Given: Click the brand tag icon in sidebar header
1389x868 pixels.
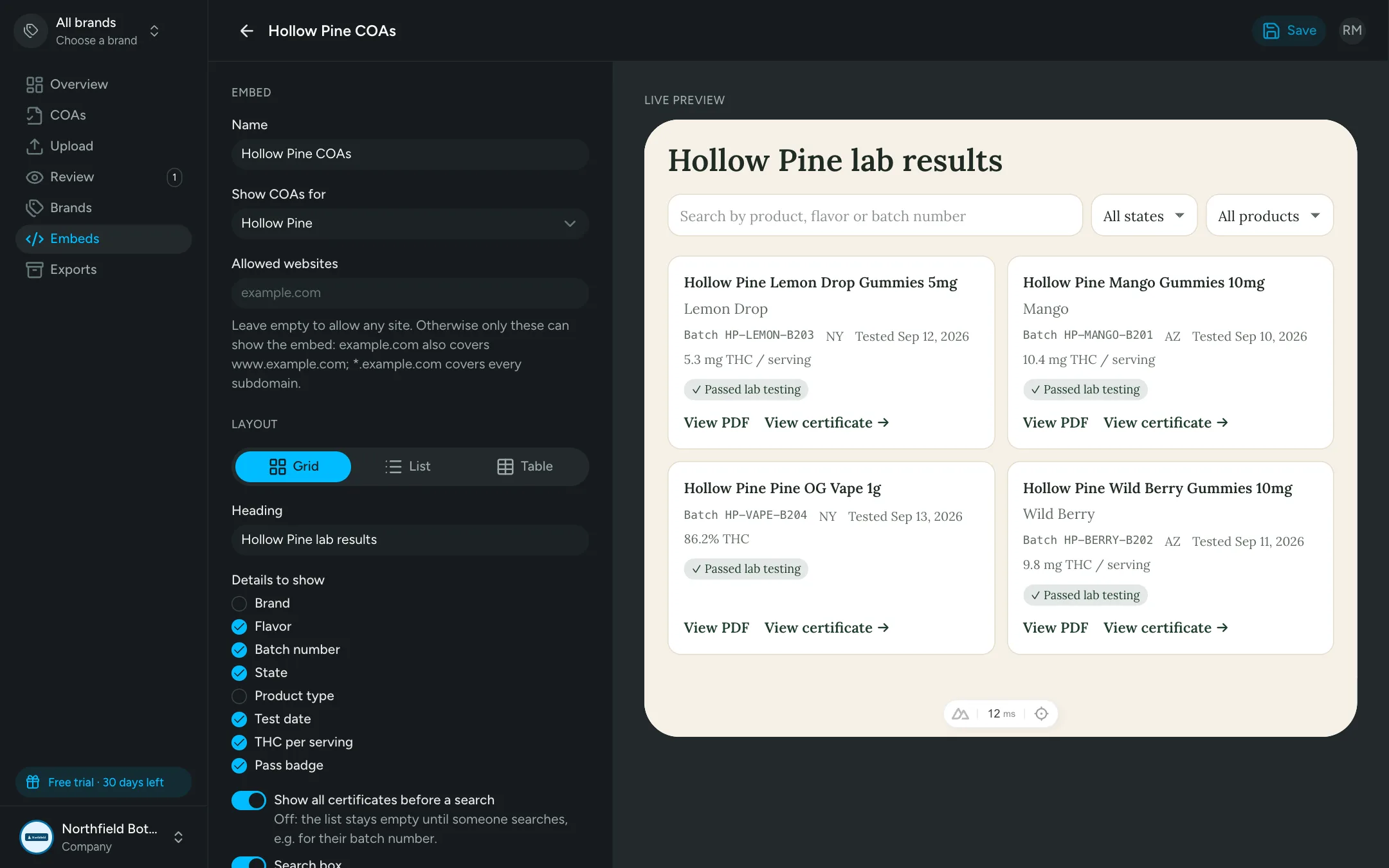Looking at the screenshot, I should [31, 31].
